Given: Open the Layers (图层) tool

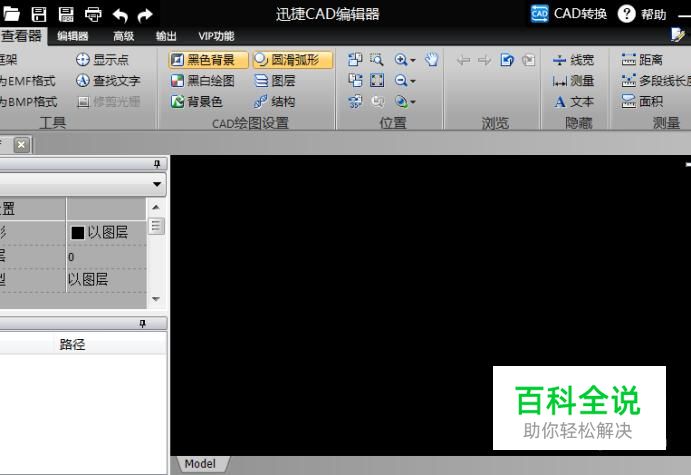Looking at the screenshot, I should pos(275,81).
